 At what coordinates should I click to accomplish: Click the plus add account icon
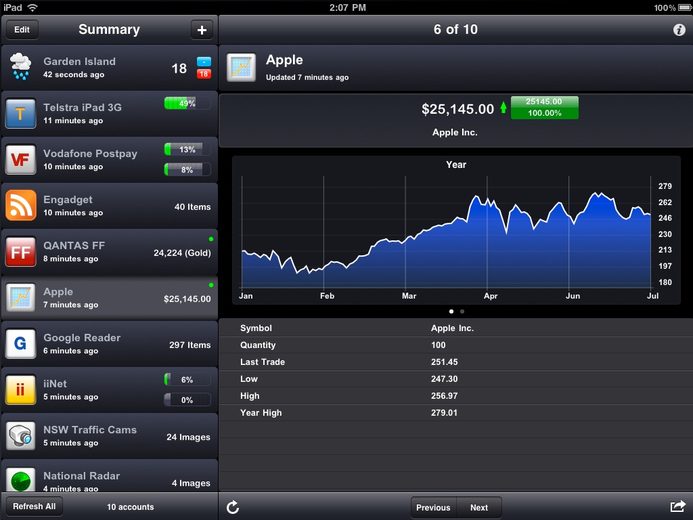pos(202,30)
